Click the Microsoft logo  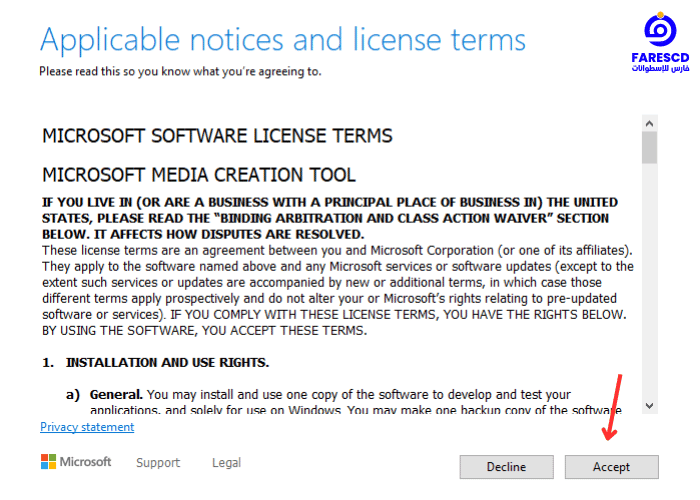click(76, 462)
